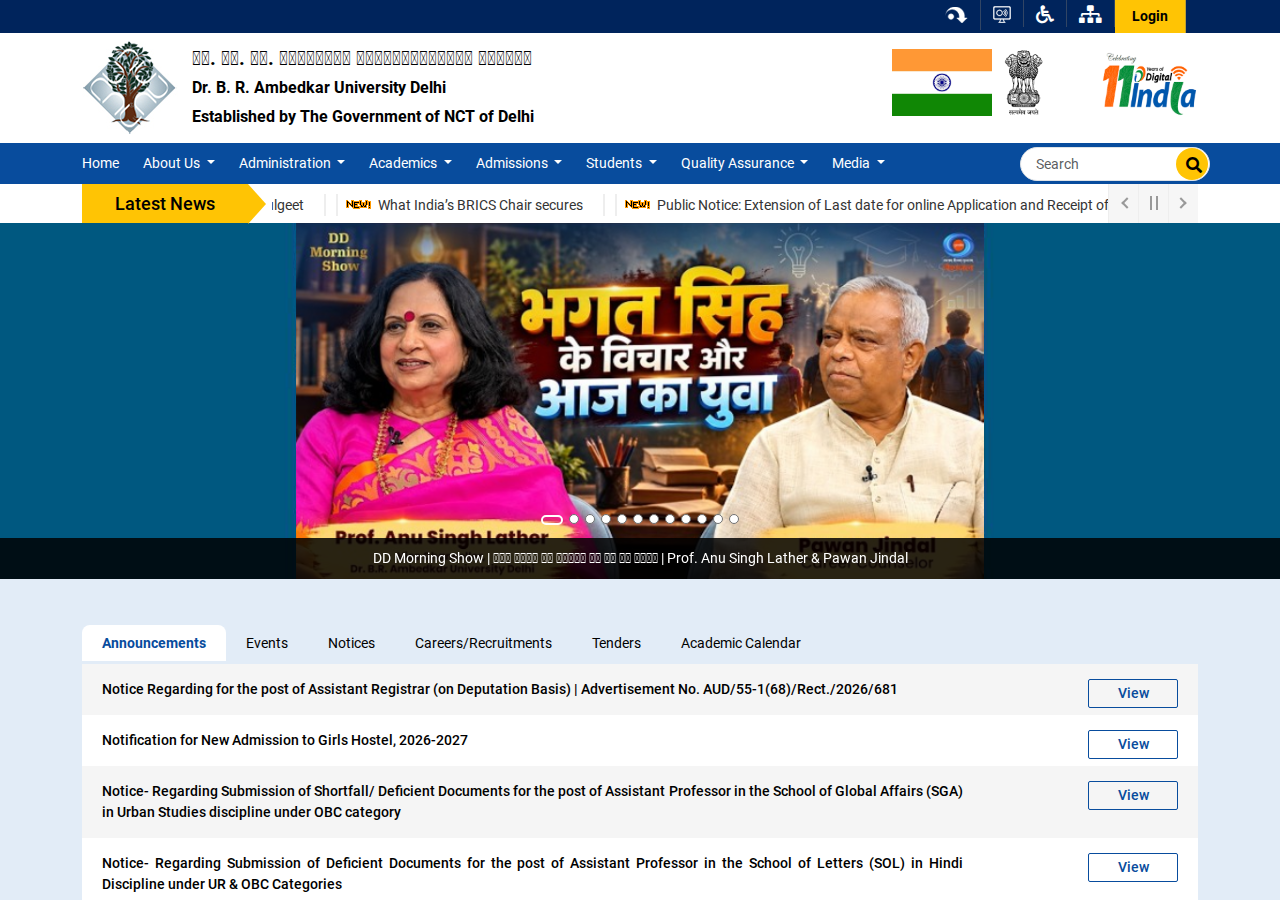Image resolution: width=1280 pixels, height=900 pixels.
Task: Switch to the Events tab
Action: click(267, 643)
